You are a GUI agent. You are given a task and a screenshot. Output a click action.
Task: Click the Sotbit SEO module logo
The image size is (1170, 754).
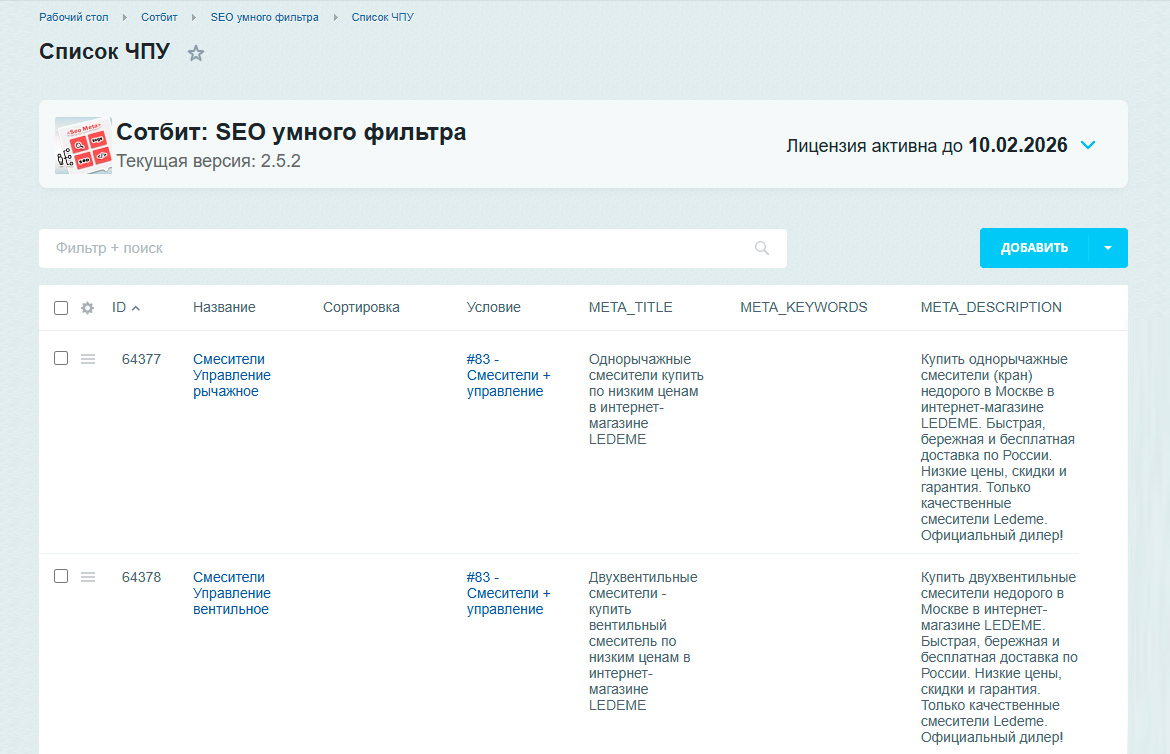[83, 145]
